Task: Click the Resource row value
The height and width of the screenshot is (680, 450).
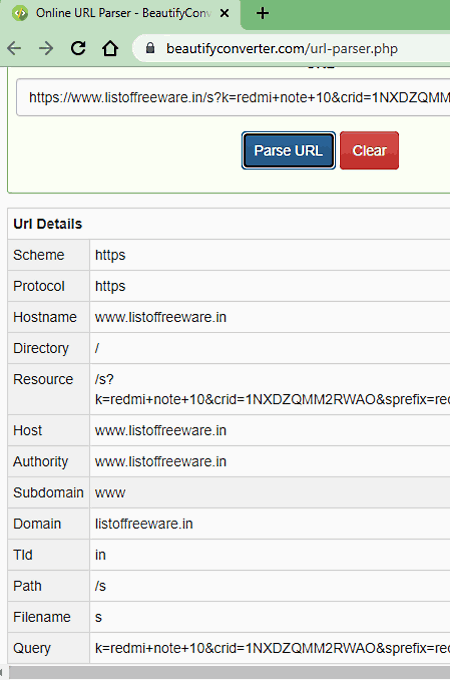Action: [x=272, y=389]
